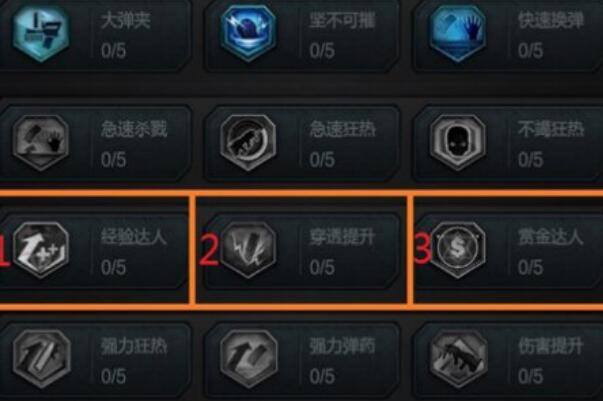Viewport: 603px width, 401px height.
Task: Select the 强力弹药 up-arrow ammo icon
Action: pyautogui.click(x=249, y=358)
